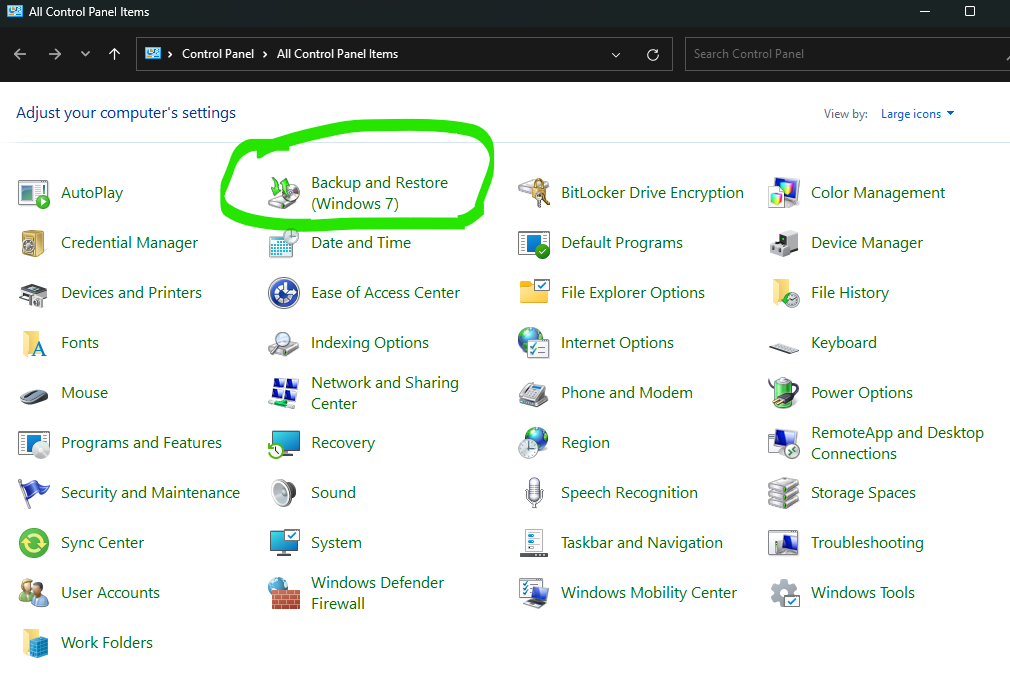Open the Indexing Options icon
This screenshot has width=1010, height=674.
pyautogui.click(x=284, y=343)
